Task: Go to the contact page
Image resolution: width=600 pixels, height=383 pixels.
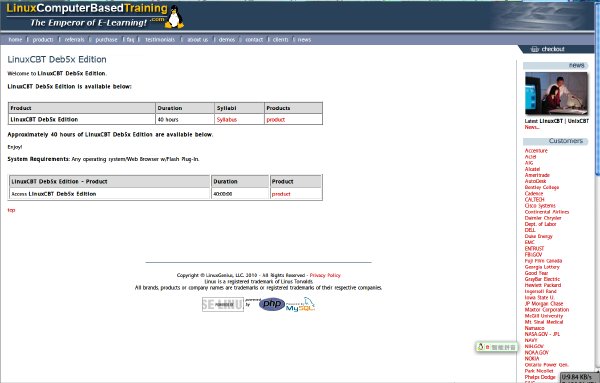Action: (254, 40)
